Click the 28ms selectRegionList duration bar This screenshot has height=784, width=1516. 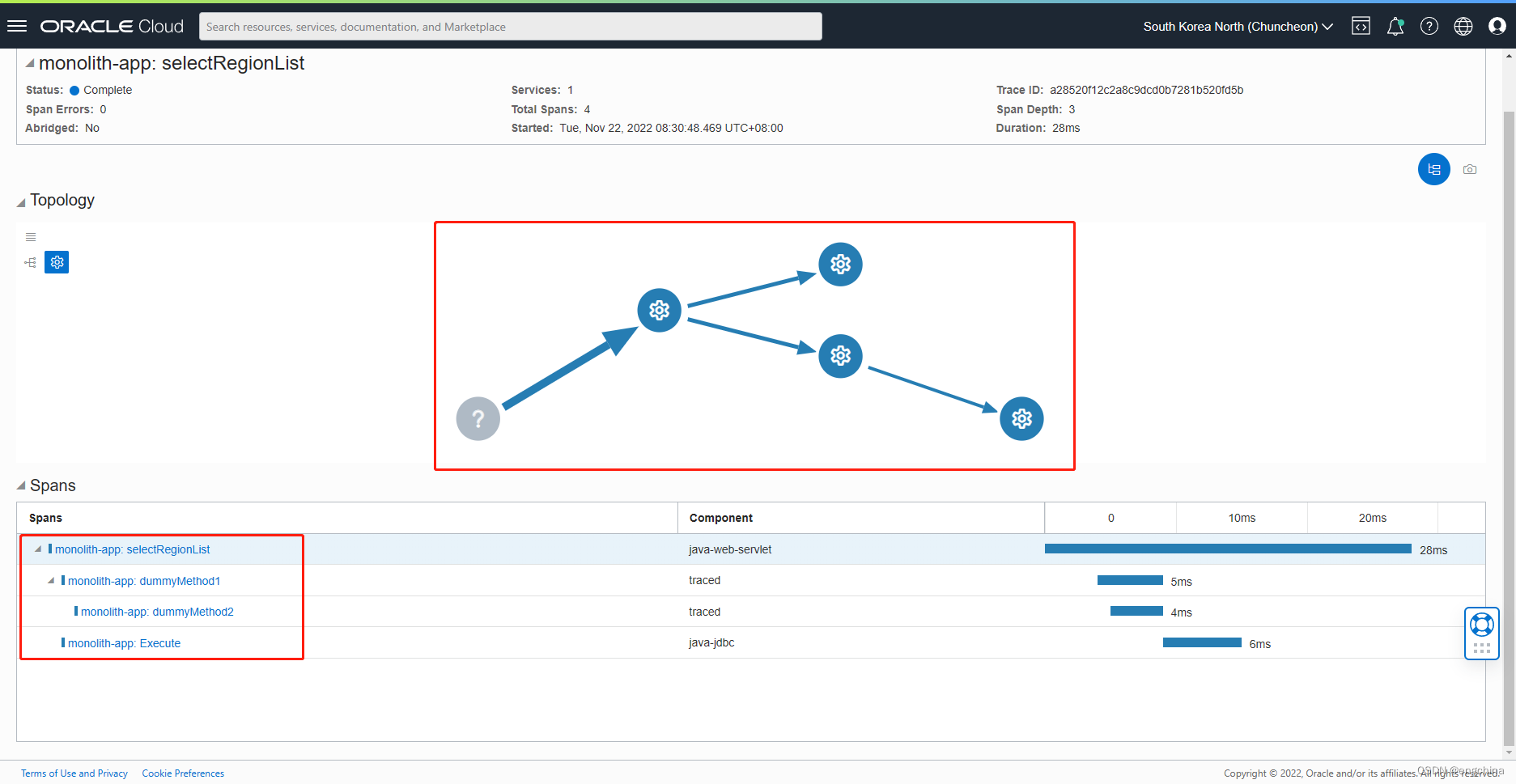[x=1228, y=549]
